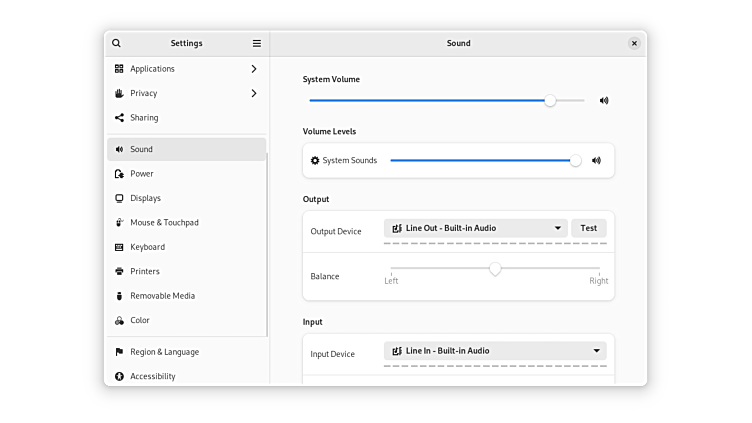Mute the System Volume speaker icon
The height and width of the screenshot is (423, 752).
604,100
